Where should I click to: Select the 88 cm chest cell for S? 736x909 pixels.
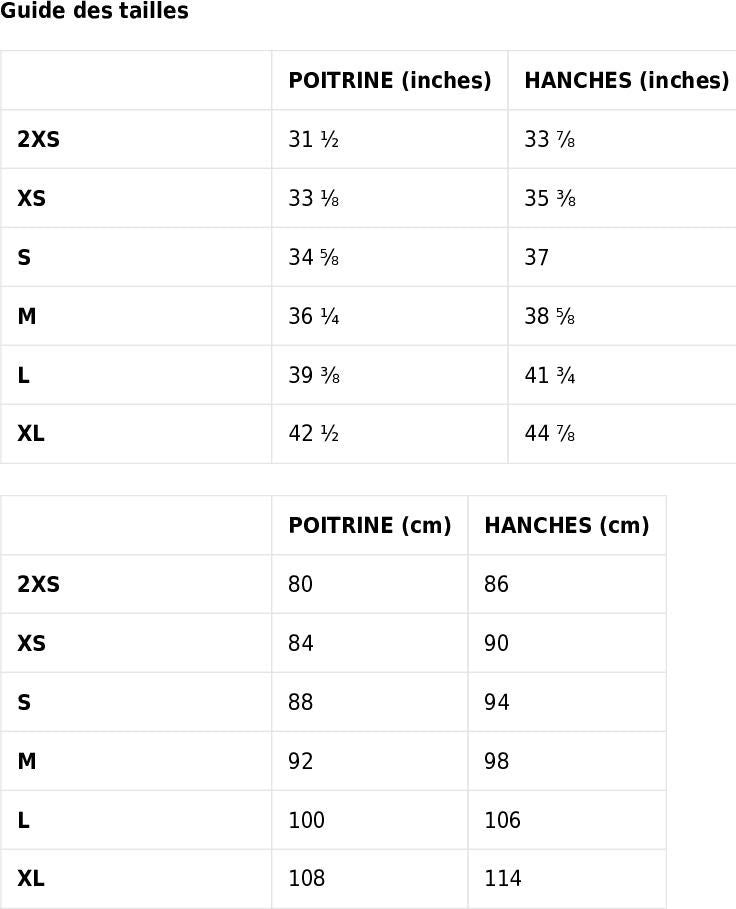pyautogui.click(x=300, y=703)
